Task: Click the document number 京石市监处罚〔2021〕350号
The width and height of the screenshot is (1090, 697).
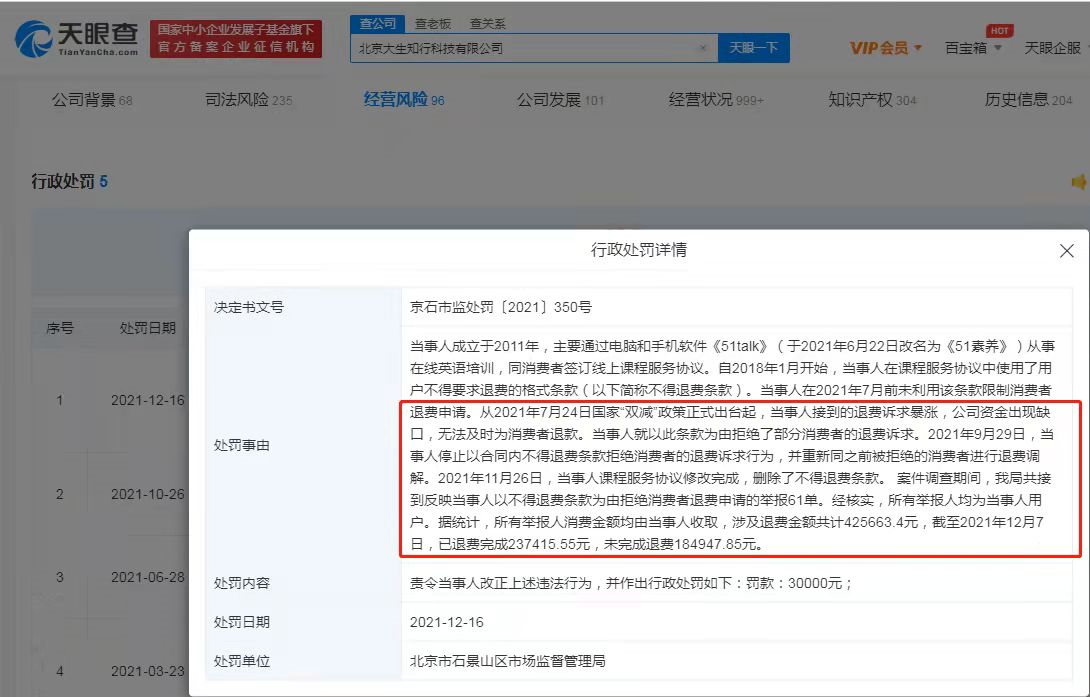Action: coord(501,307)
